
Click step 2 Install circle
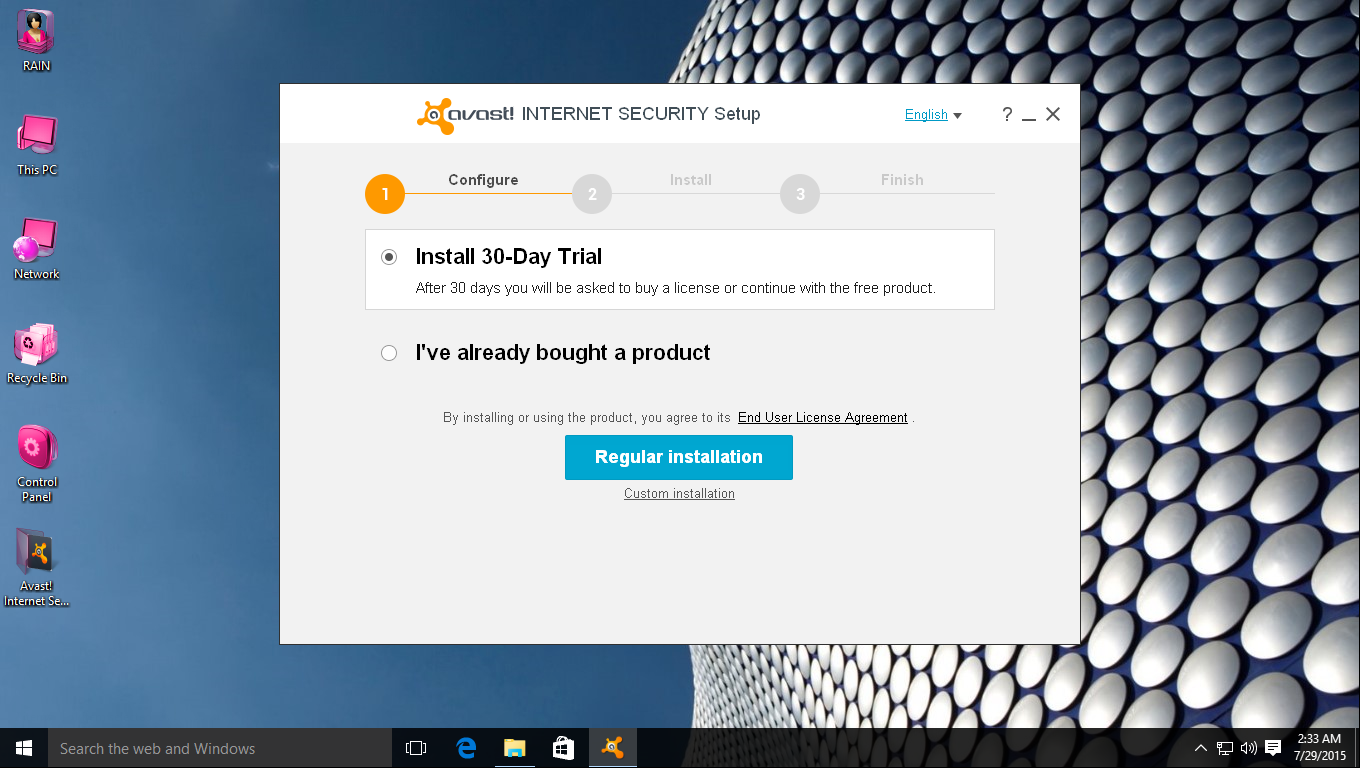(x=592, y=194)
